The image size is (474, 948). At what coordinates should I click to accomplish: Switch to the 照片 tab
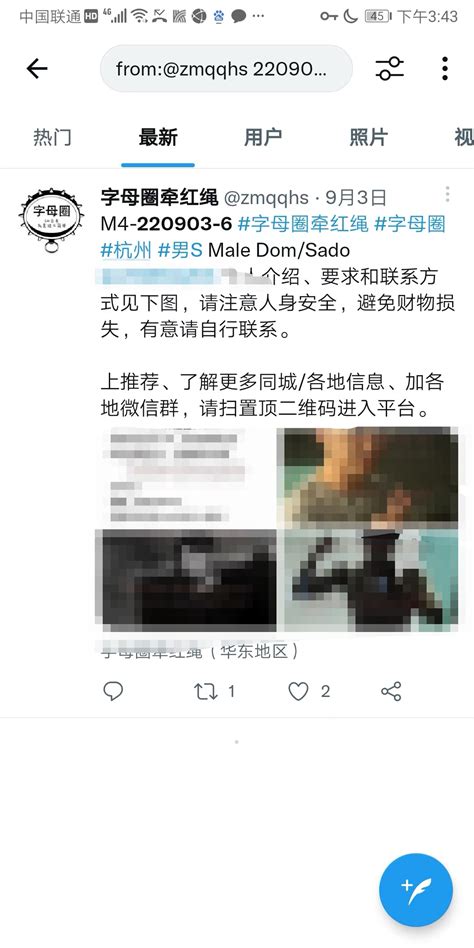(x=368, y=137)
